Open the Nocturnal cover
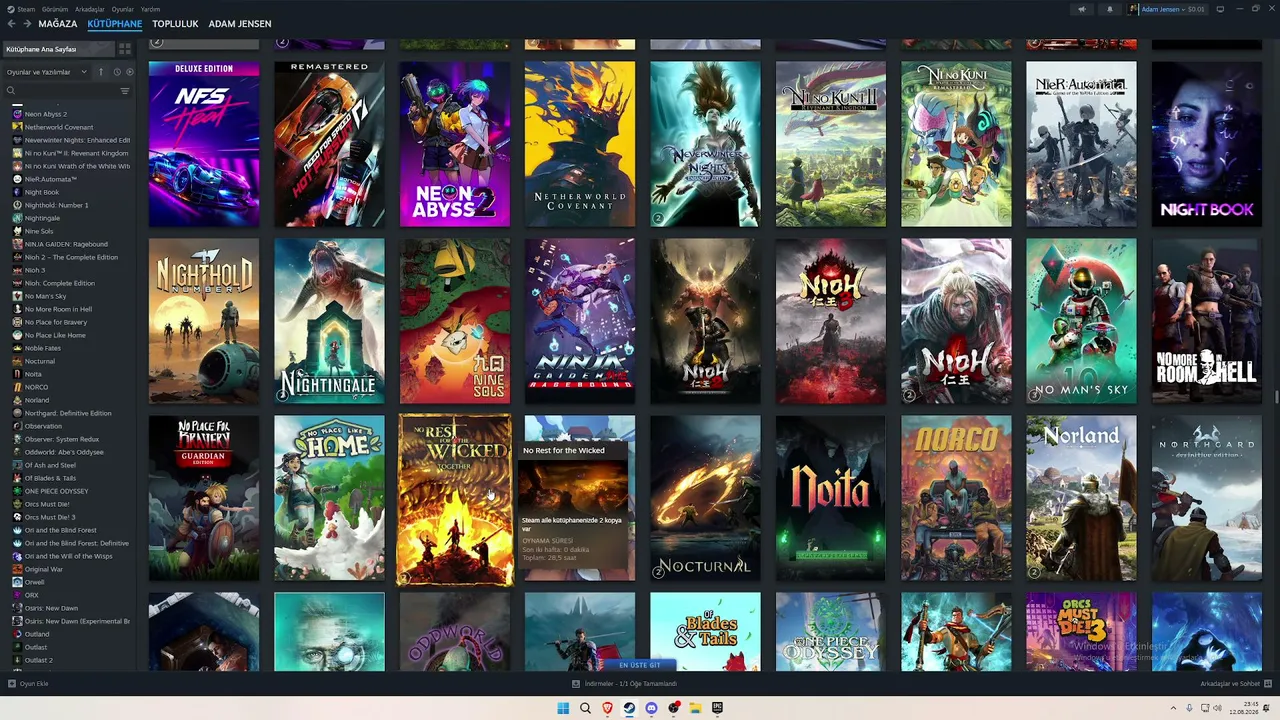The image size is (1280, 720). coord(705,498)
